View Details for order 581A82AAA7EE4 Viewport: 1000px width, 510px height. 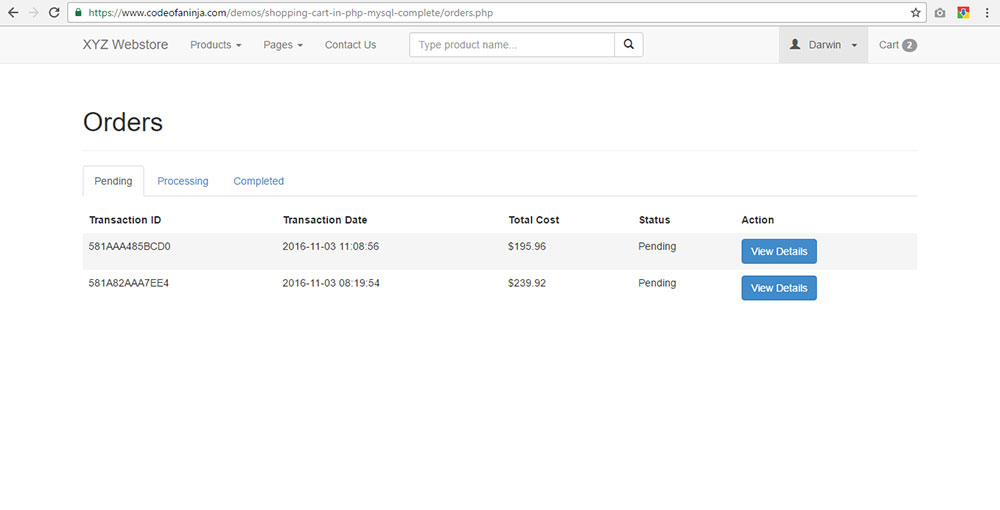coord(779,288)
